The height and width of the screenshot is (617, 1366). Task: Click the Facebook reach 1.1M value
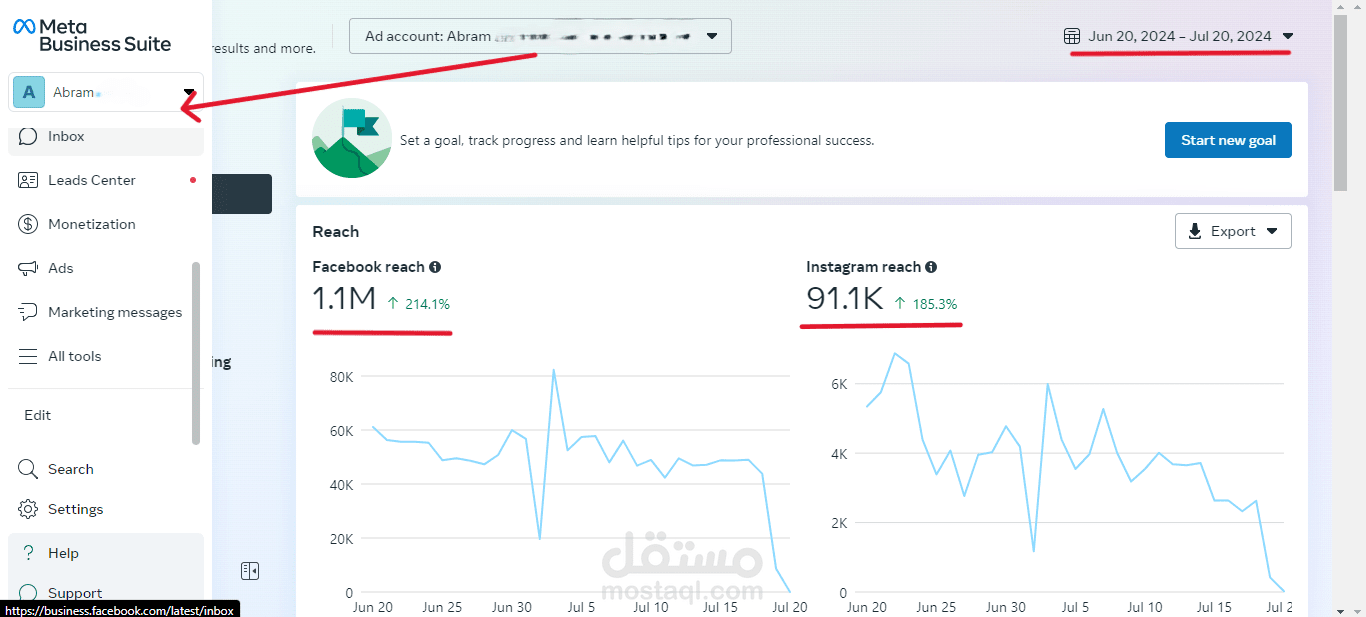(x=344, y=298)
